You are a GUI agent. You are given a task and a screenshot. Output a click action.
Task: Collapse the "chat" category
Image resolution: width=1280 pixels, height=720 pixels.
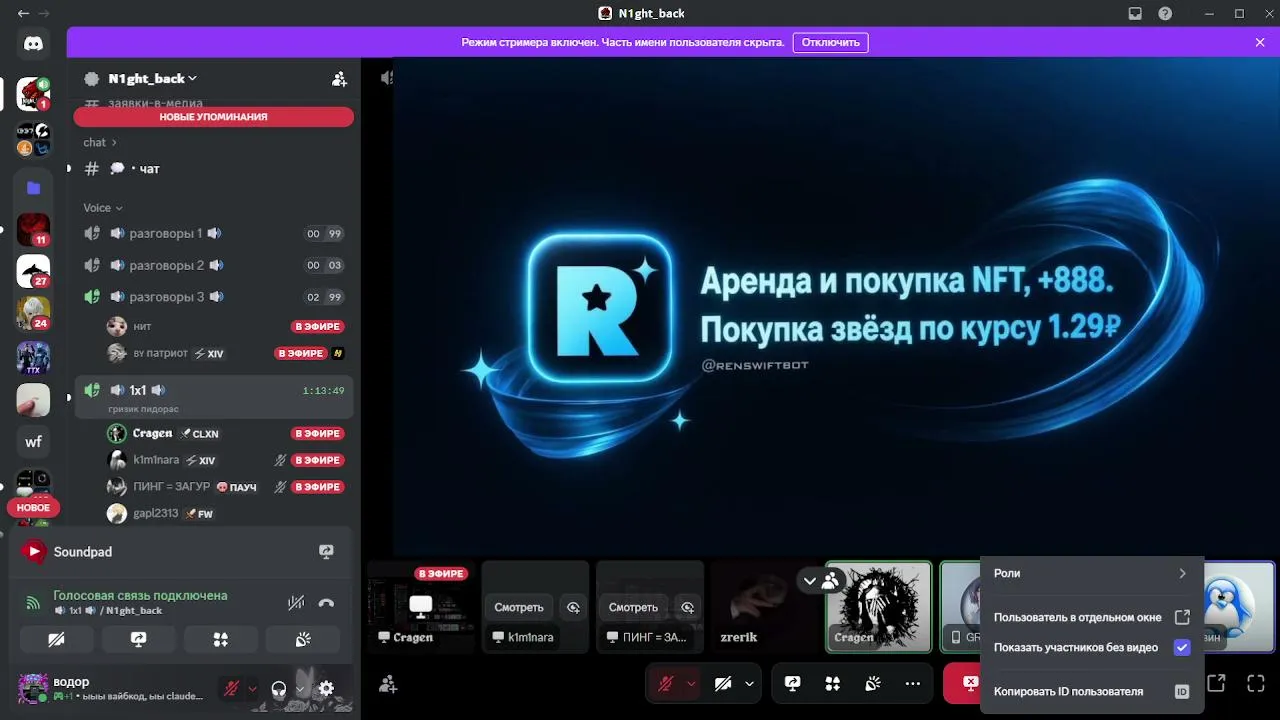point(100,143)
